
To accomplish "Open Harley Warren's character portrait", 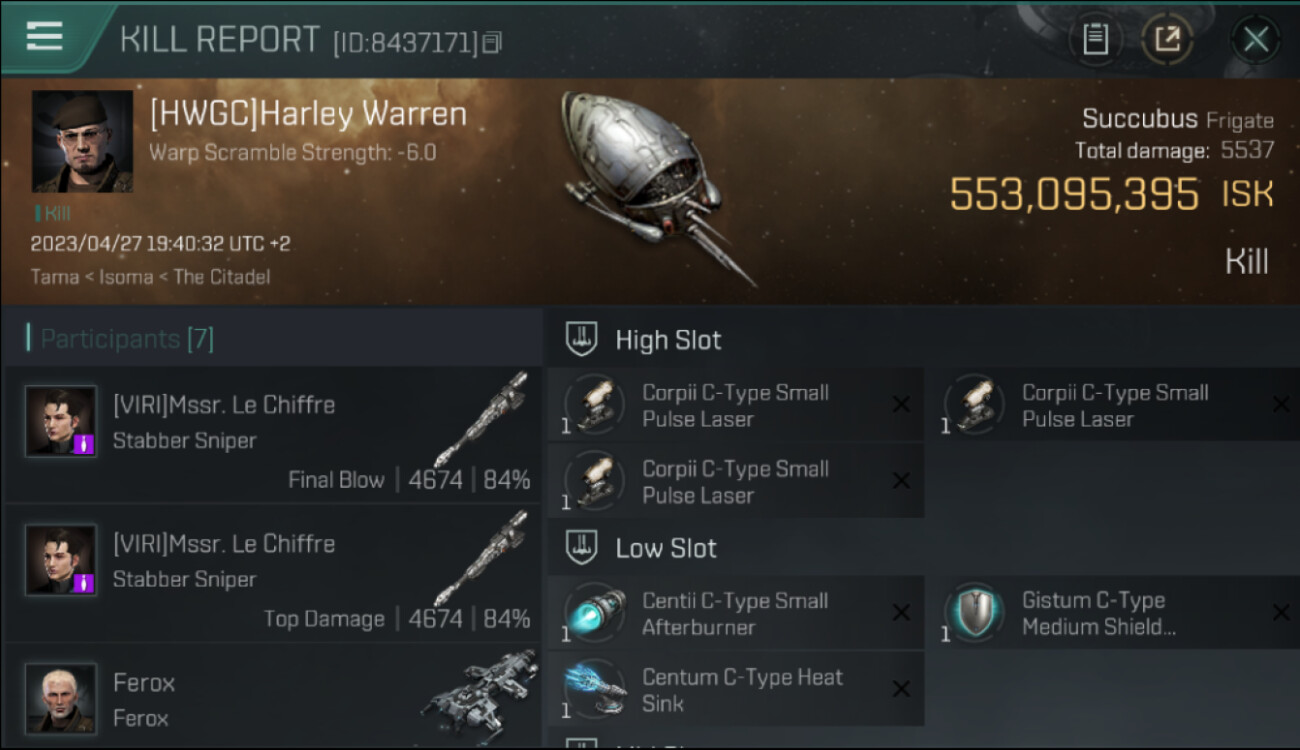I will pos(82,141).
